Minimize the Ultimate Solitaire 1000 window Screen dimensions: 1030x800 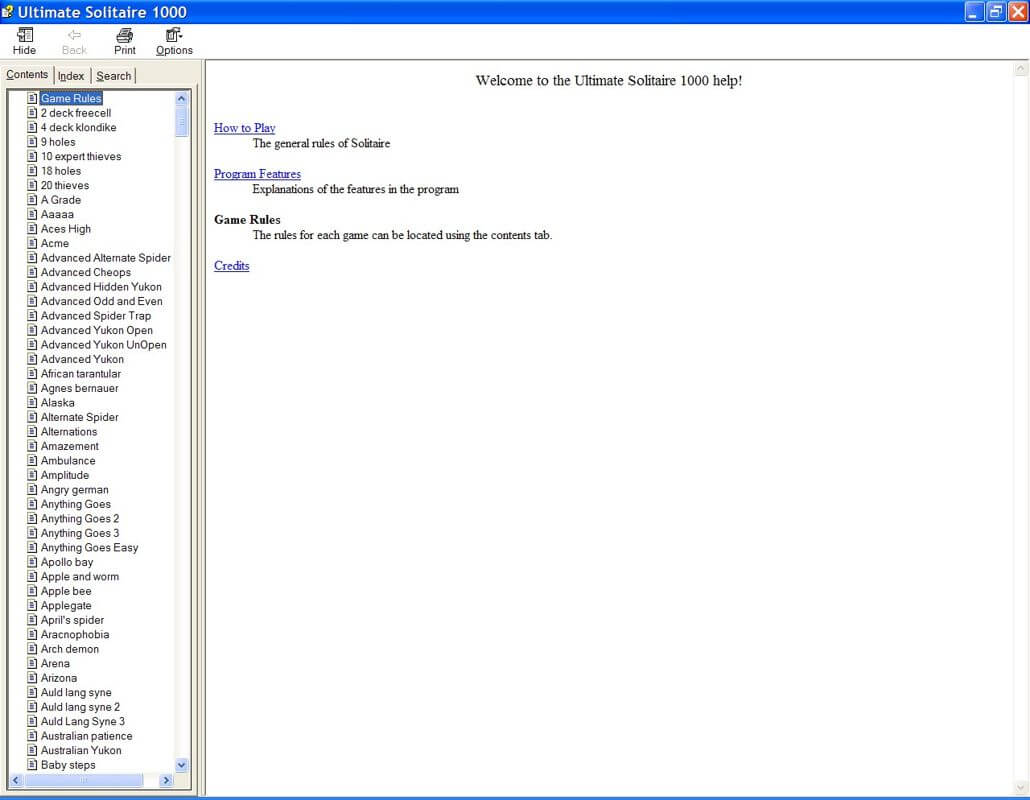pos(974,11)
